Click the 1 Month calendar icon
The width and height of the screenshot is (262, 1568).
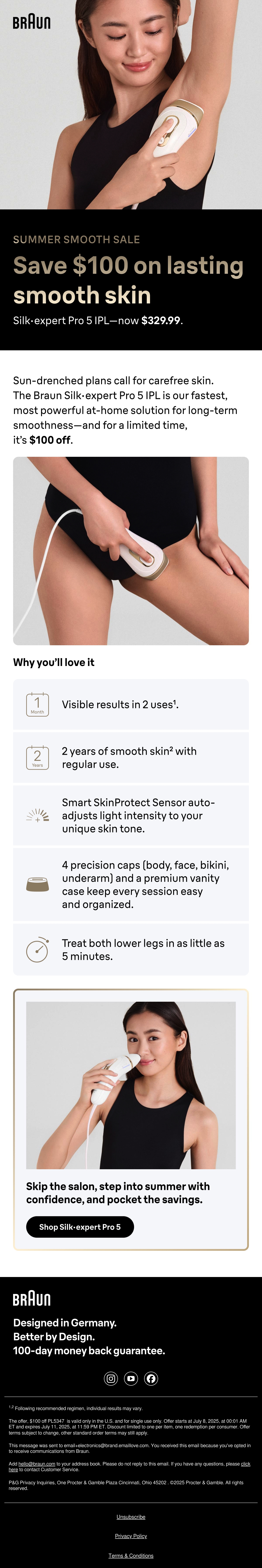point(37,704)
